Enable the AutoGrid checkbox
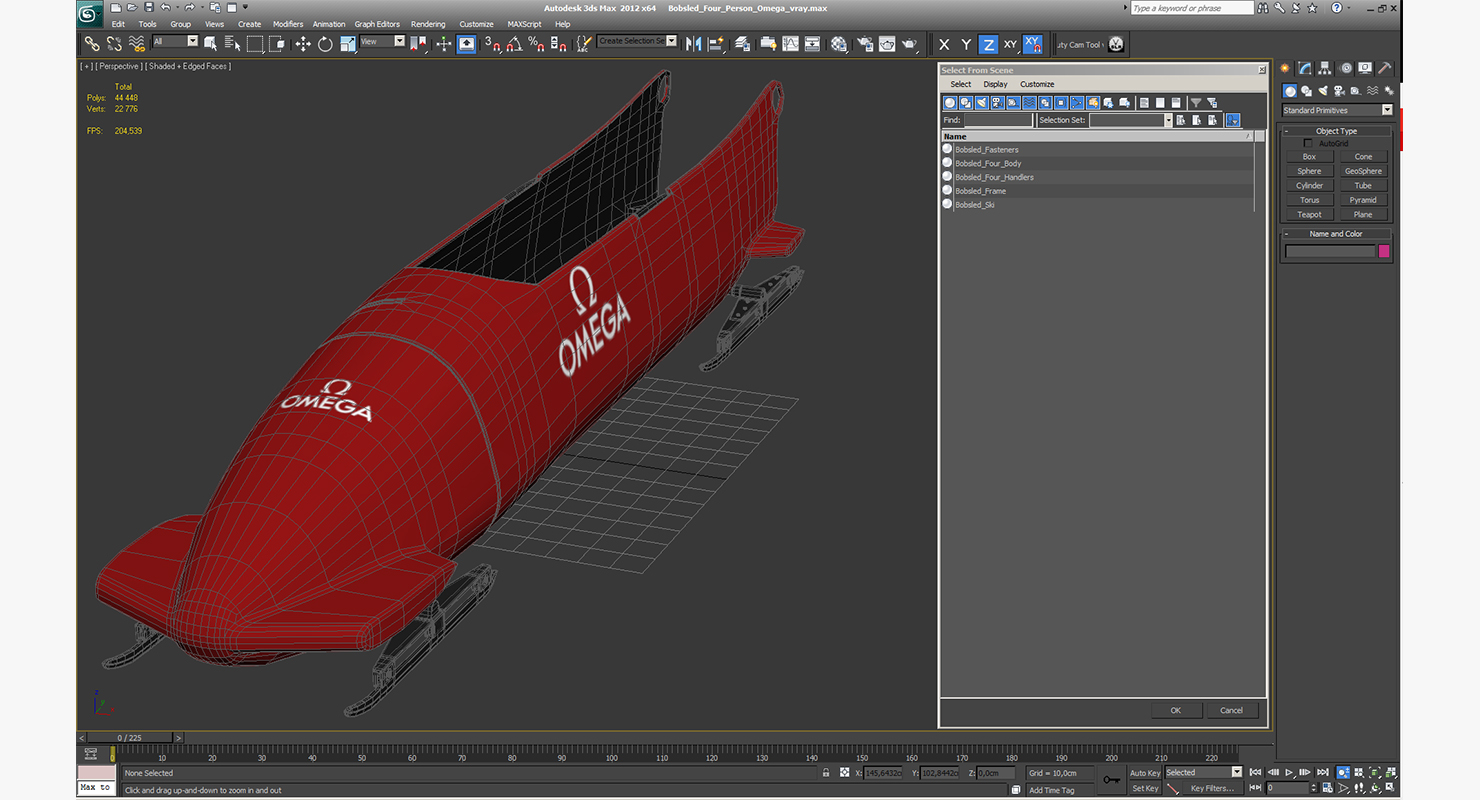Screen dimensions: 1480x800 pos(1308,144)
